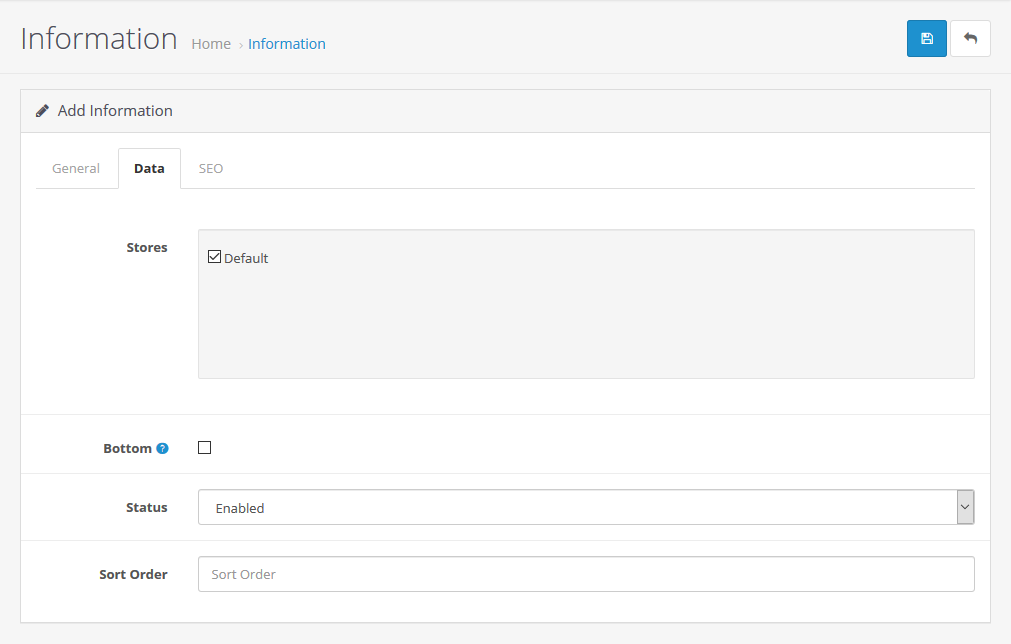Viewport: 1011px width, 644px height.
Task: Uncheck the Default store checkbox
Action: [x=214, y=257]
